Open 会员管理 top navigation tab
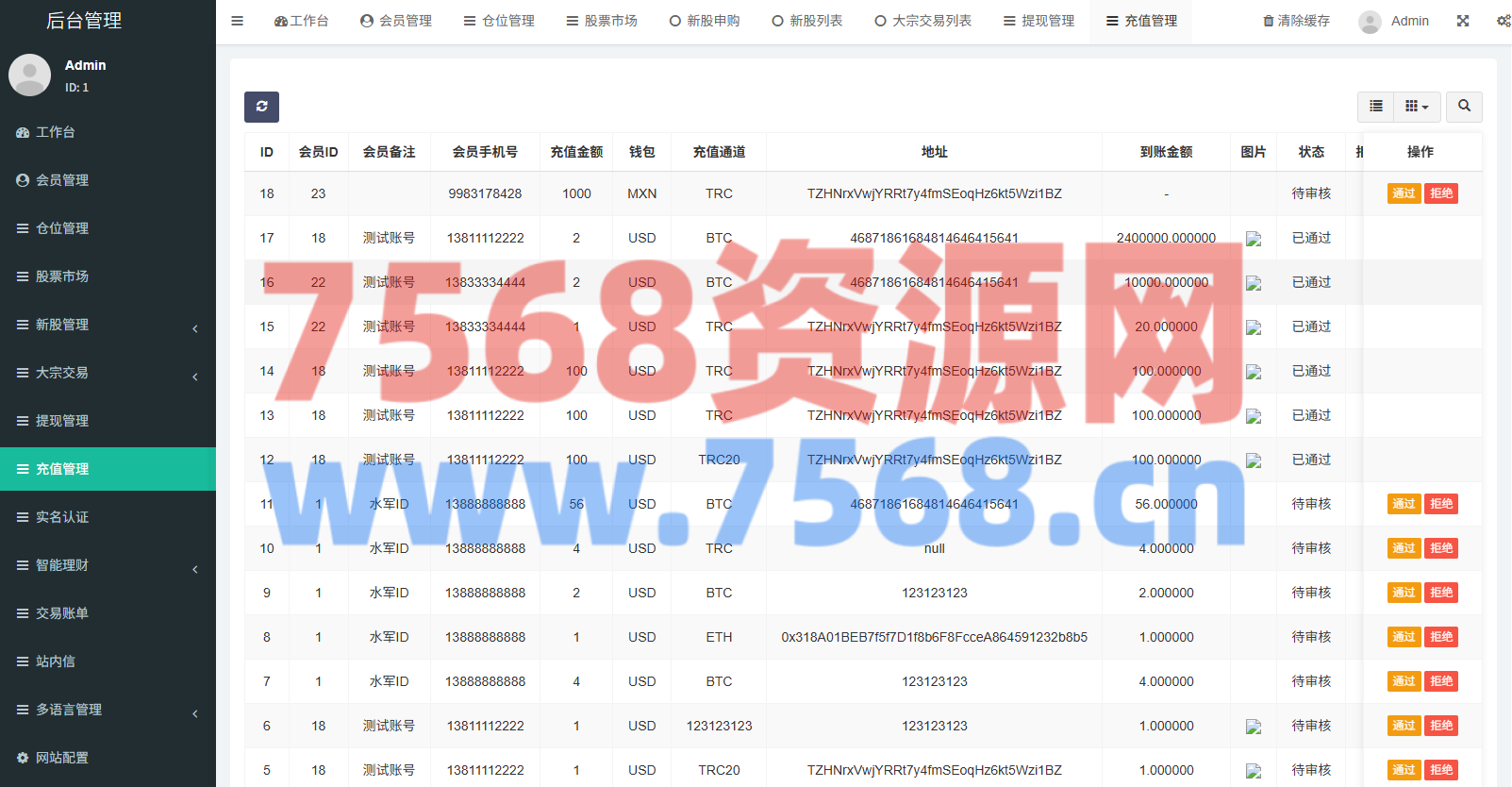The height and width of the screenshot is (787, 1512). 396,21
